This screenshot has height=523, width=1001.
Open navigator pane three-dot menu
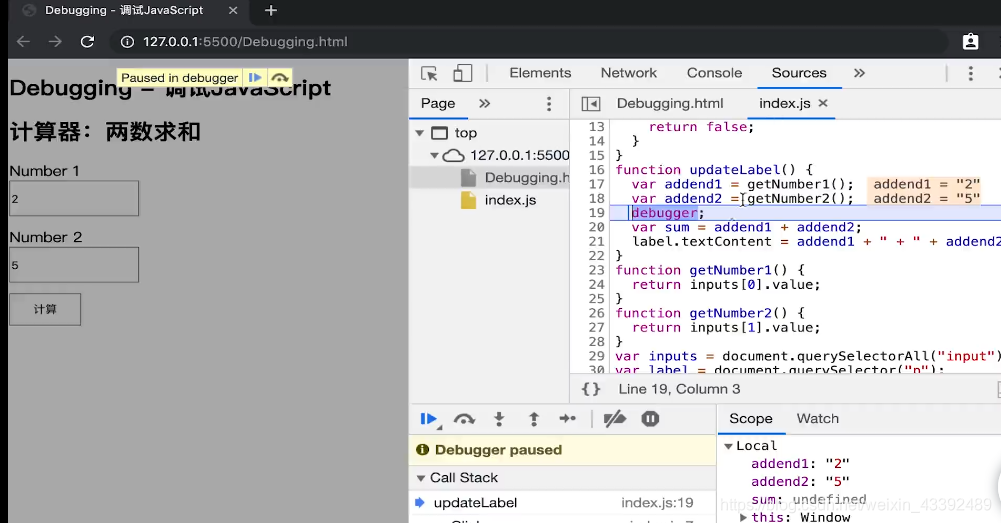click(x=549, y=104)
